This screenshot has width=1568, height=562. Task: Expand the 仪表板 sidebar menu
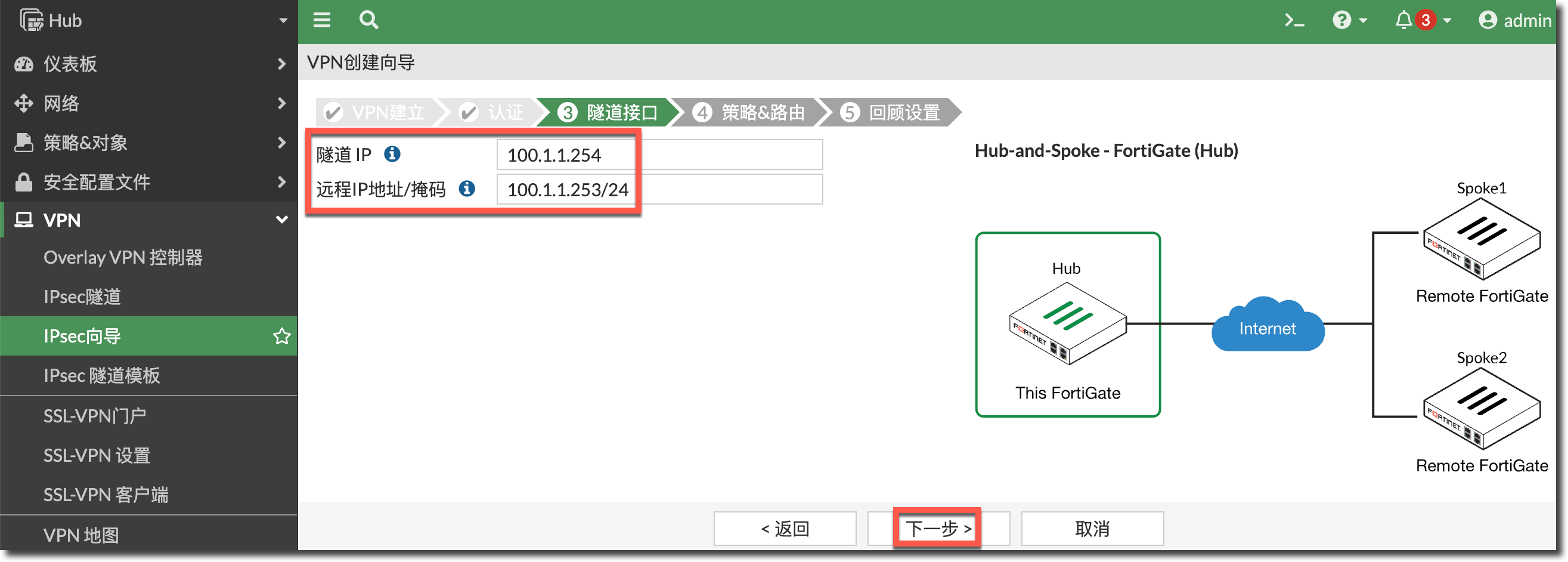(148, 64)
